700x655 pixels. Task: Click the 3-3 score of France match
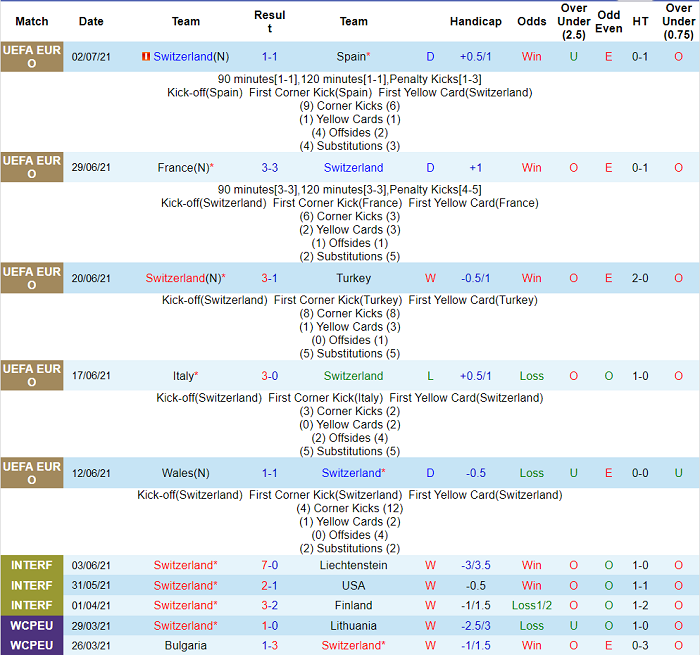270,168
